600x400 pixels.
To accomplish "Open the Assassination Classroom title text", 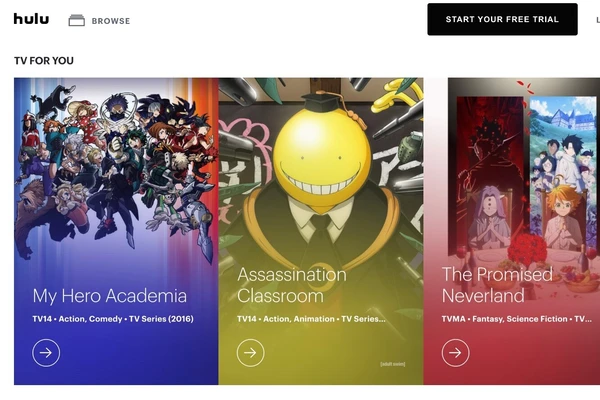I will pyautogui.click(x=292, y=285).
